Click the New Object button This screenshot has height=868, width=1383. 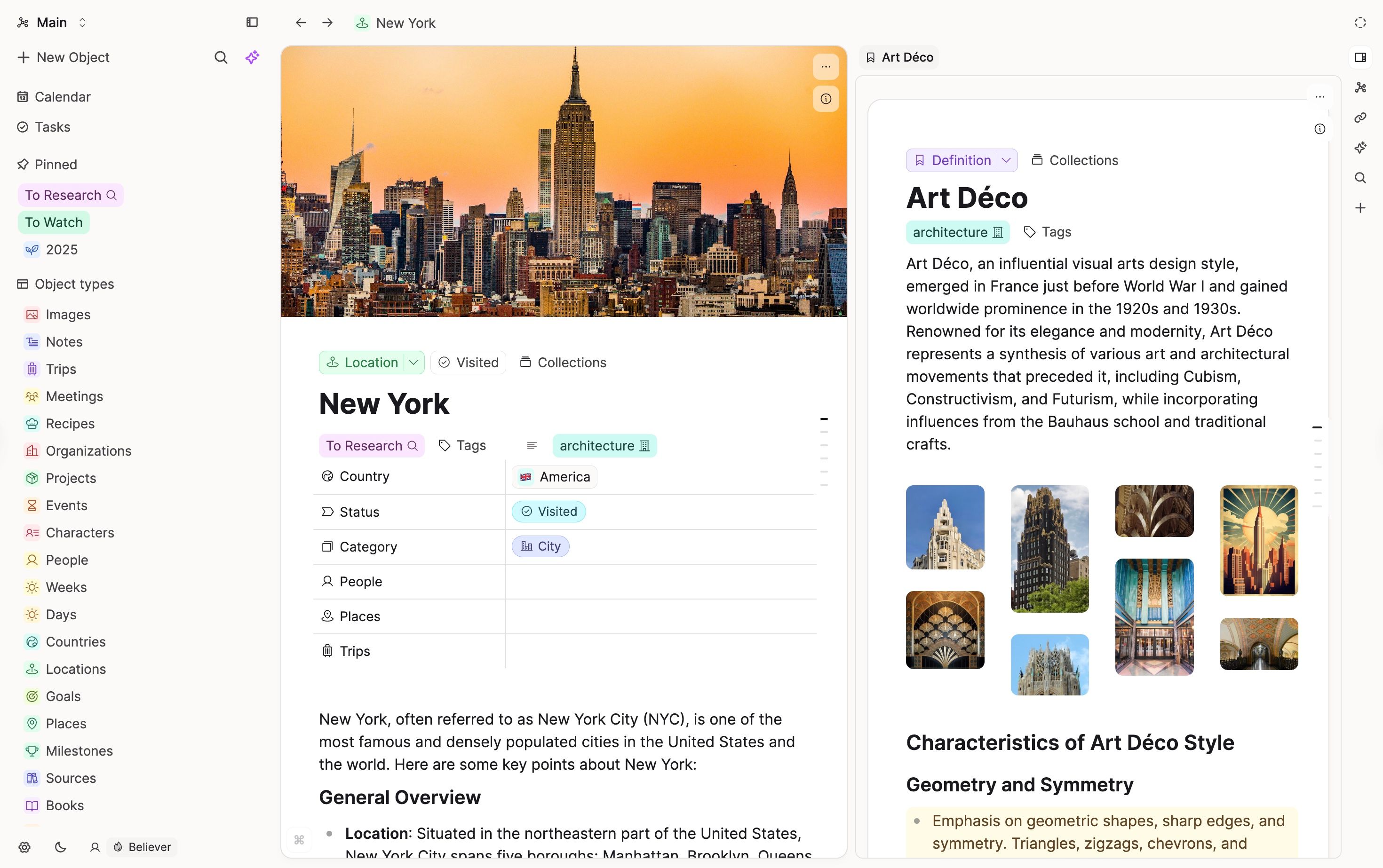pyautogui.click(x=64, y=57)
